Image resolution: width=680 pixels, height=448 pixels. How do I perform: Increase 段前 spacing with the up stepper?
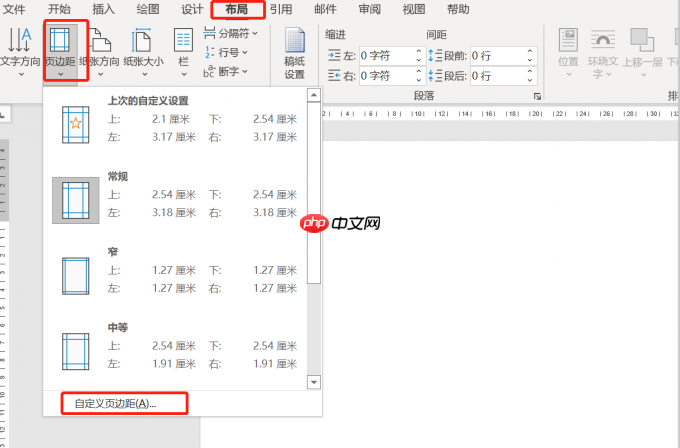(530, 51)
